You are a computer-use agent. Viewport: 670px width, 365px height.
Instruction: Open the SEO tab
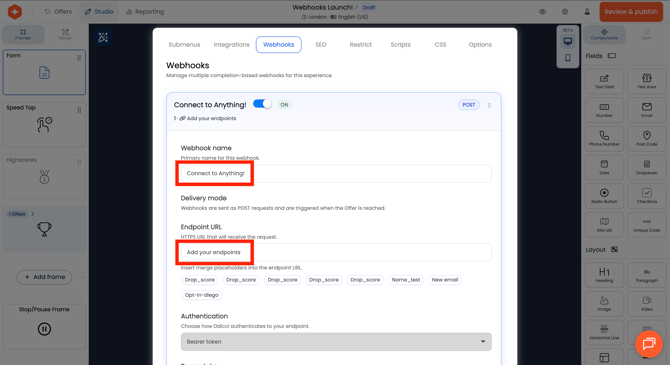321,44
